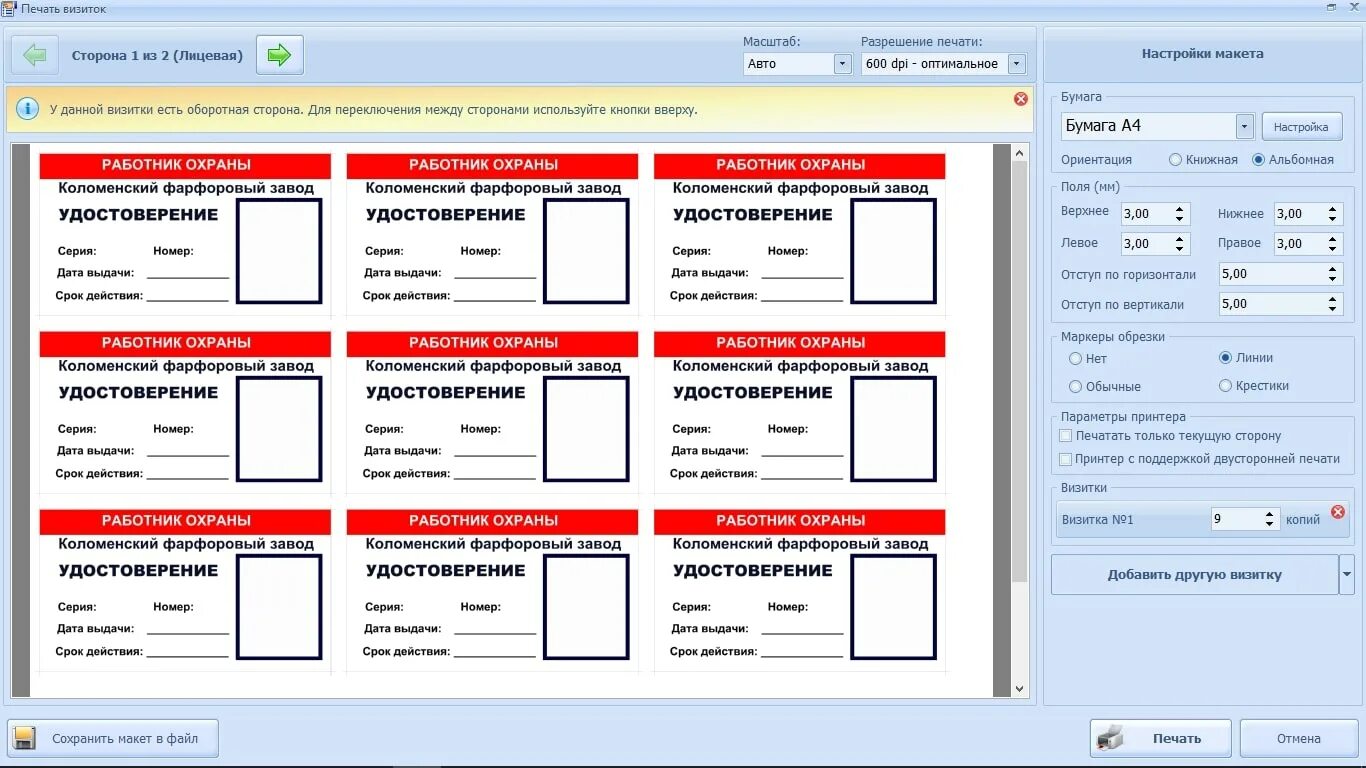Decrease the number of копий

click(x=1270, y=524)
